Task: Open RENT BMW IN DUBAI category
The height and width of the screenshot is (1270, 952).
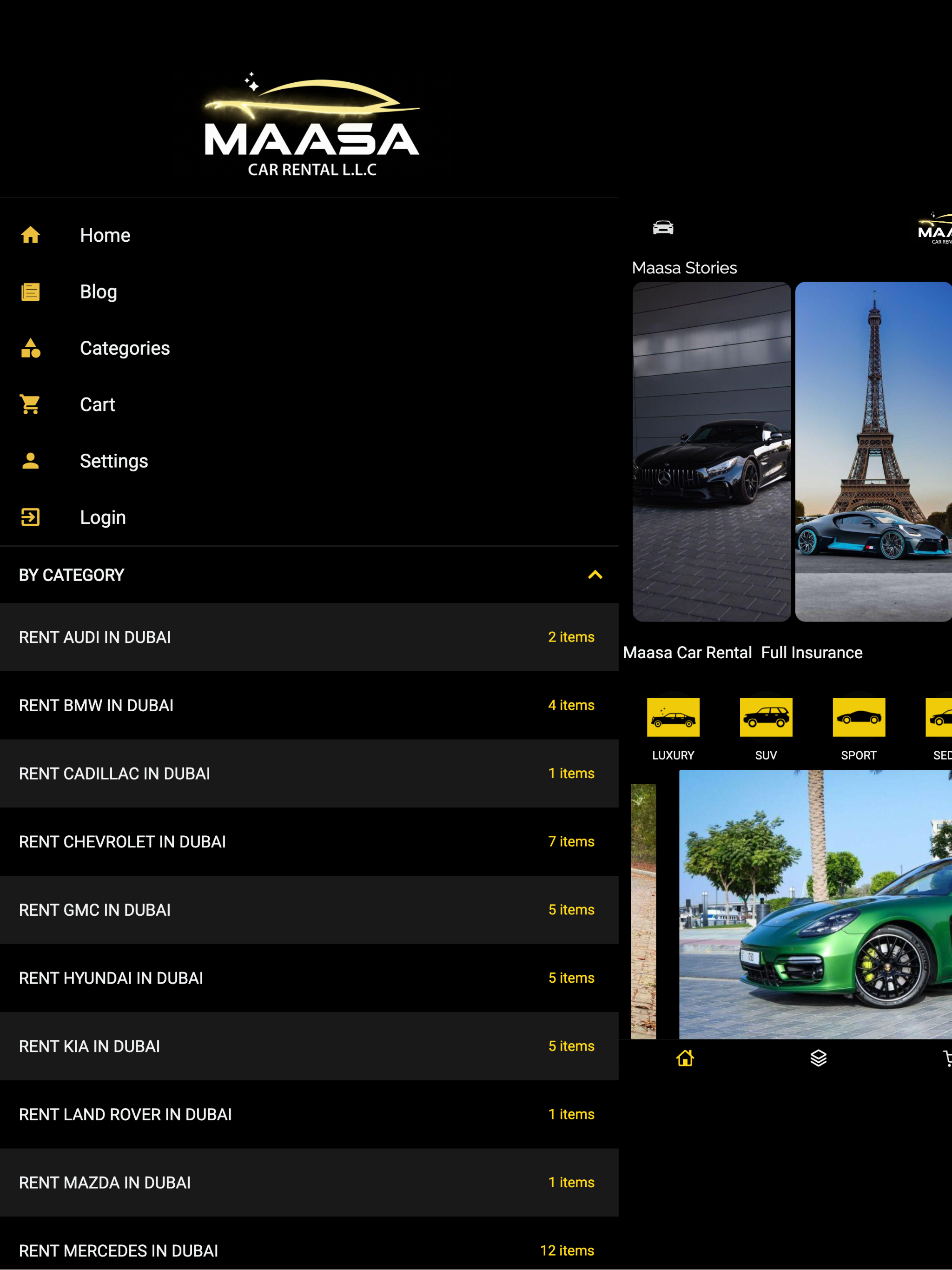Action: pos(309,705)
